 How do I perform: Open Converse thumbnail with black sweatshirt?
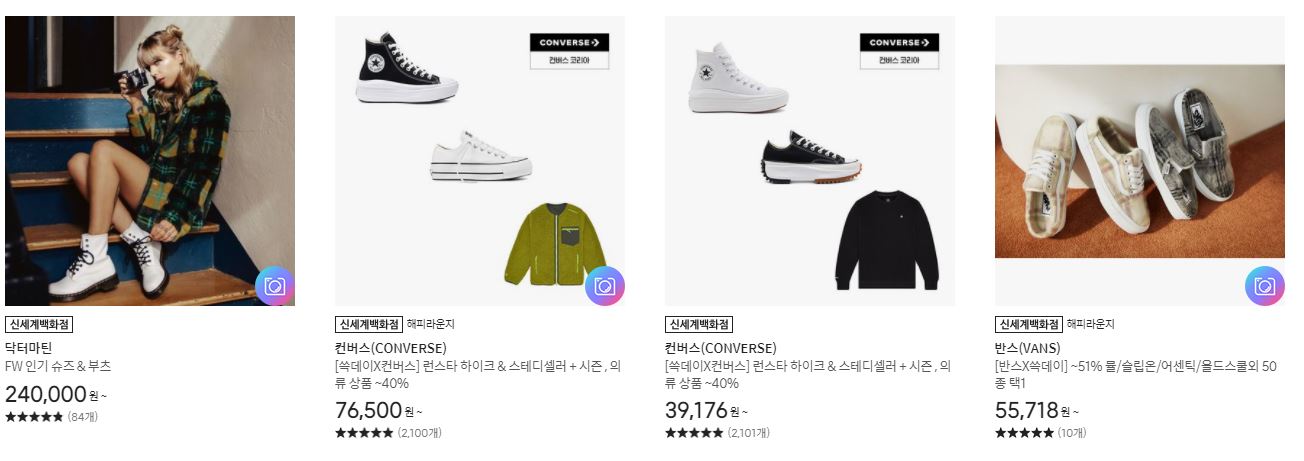tap(810, 161)
